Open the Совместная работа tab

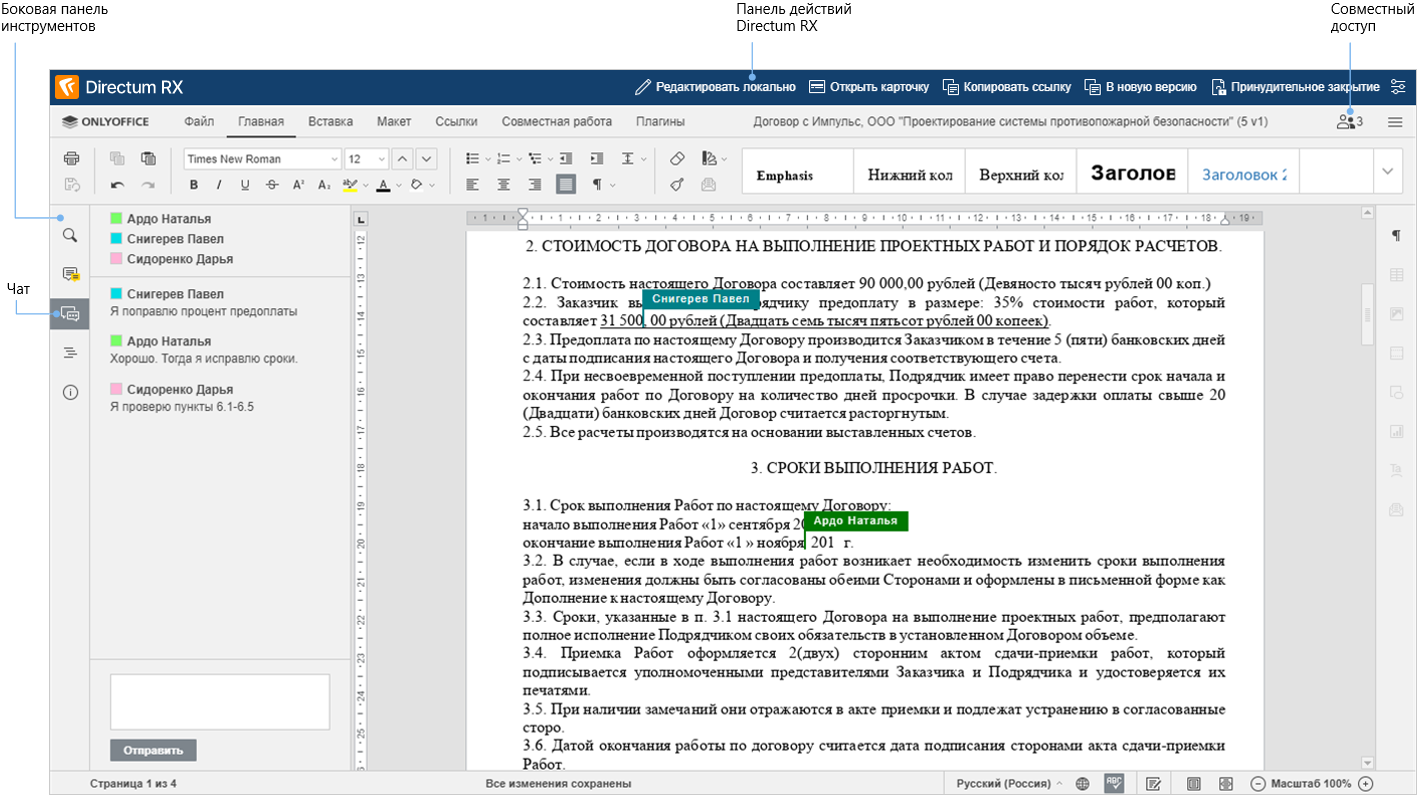pos(556,122)
